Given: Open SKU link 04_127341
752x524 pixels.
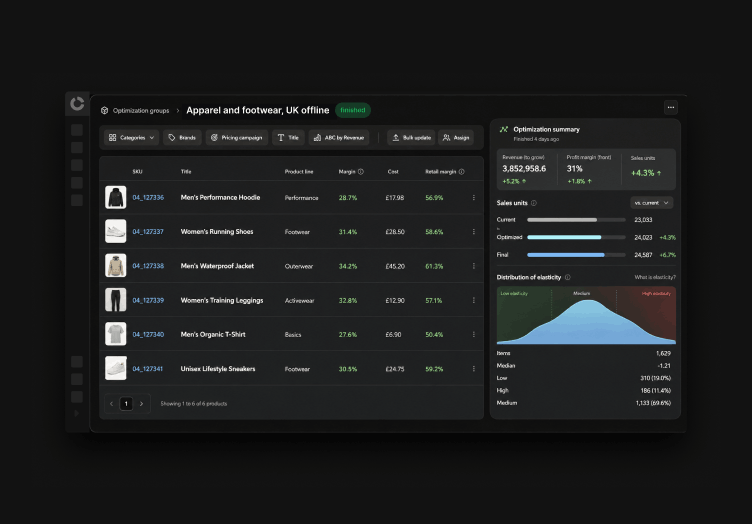Looking at the screenshot, I should click(148, 369).
